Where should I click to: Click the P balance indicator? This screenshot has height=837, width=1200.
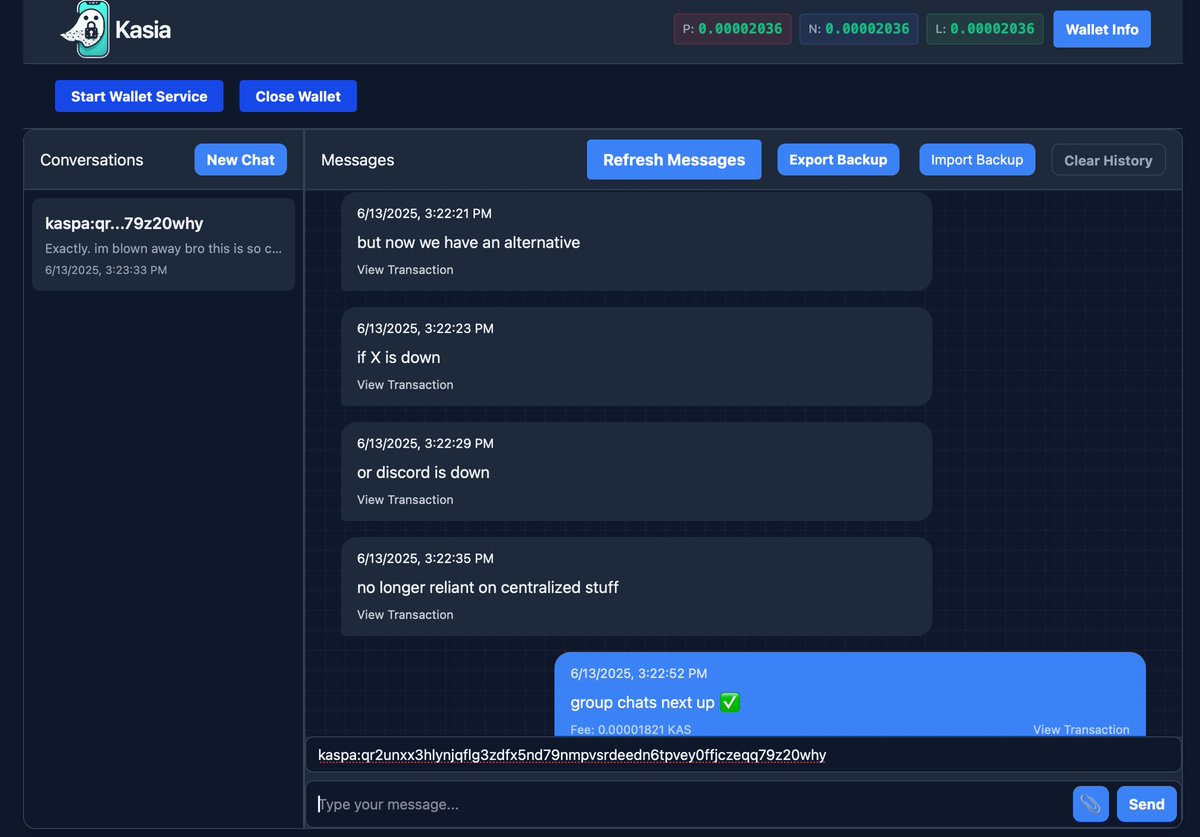(732, 28)
